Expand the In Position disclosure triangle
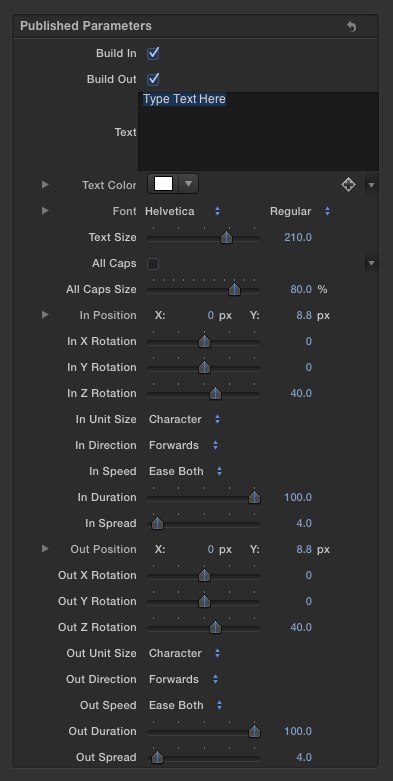Viewport: 393px width, 781px height. [x=45, y=315]
